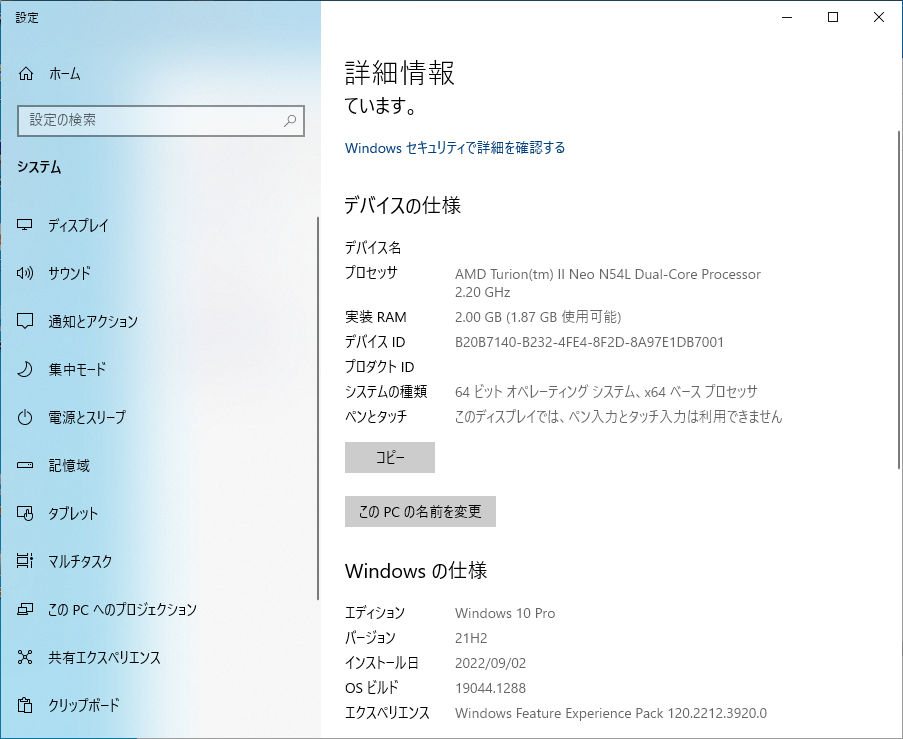Click the プロダクト ID label
Image resolution: width=903 pixels, height=739 pixels.
click(380, 367)
